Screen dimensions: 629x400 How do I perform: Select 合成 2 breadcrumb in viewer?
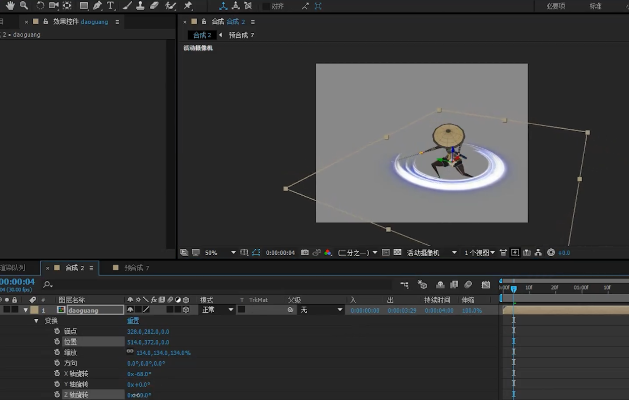click(202, 35)
